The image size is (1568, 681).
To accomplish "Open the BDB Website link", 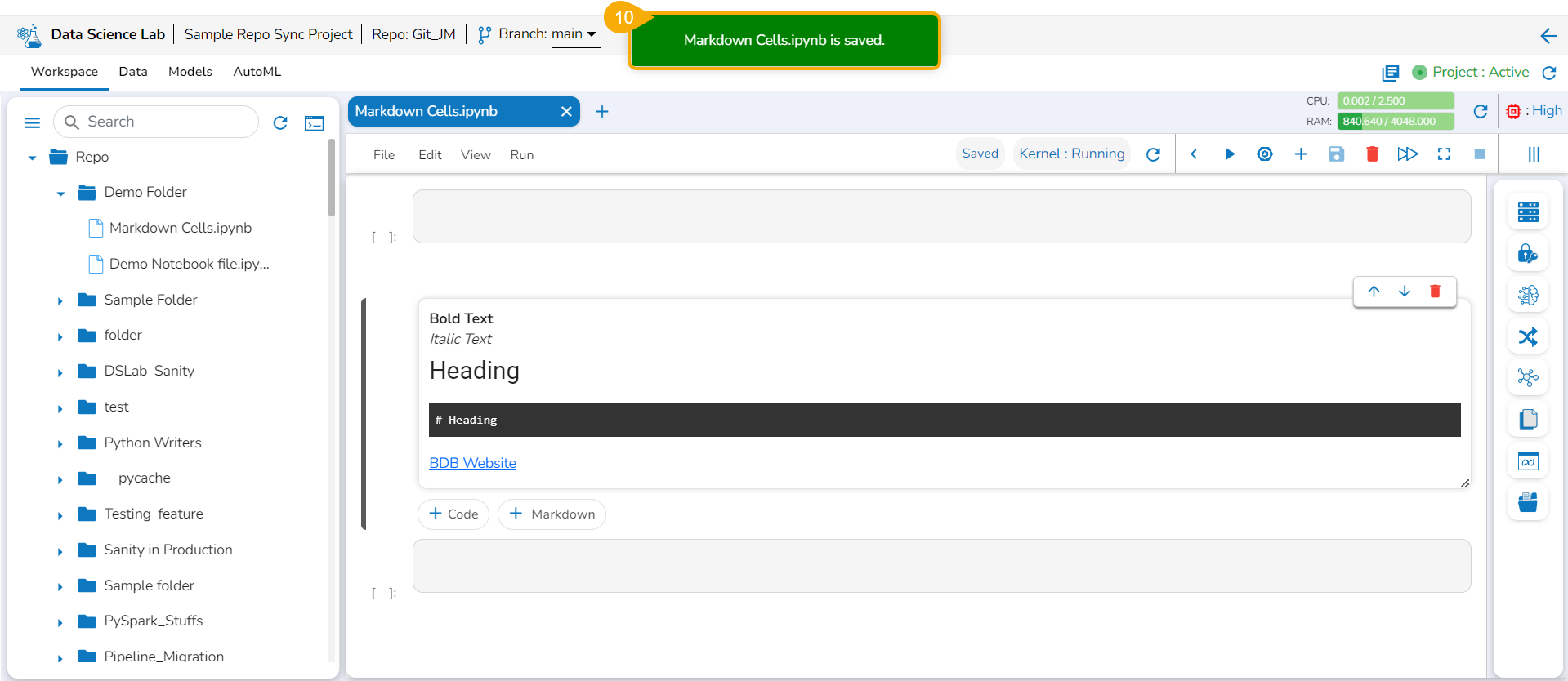I will pyautogui.click(x=472, y=463).
